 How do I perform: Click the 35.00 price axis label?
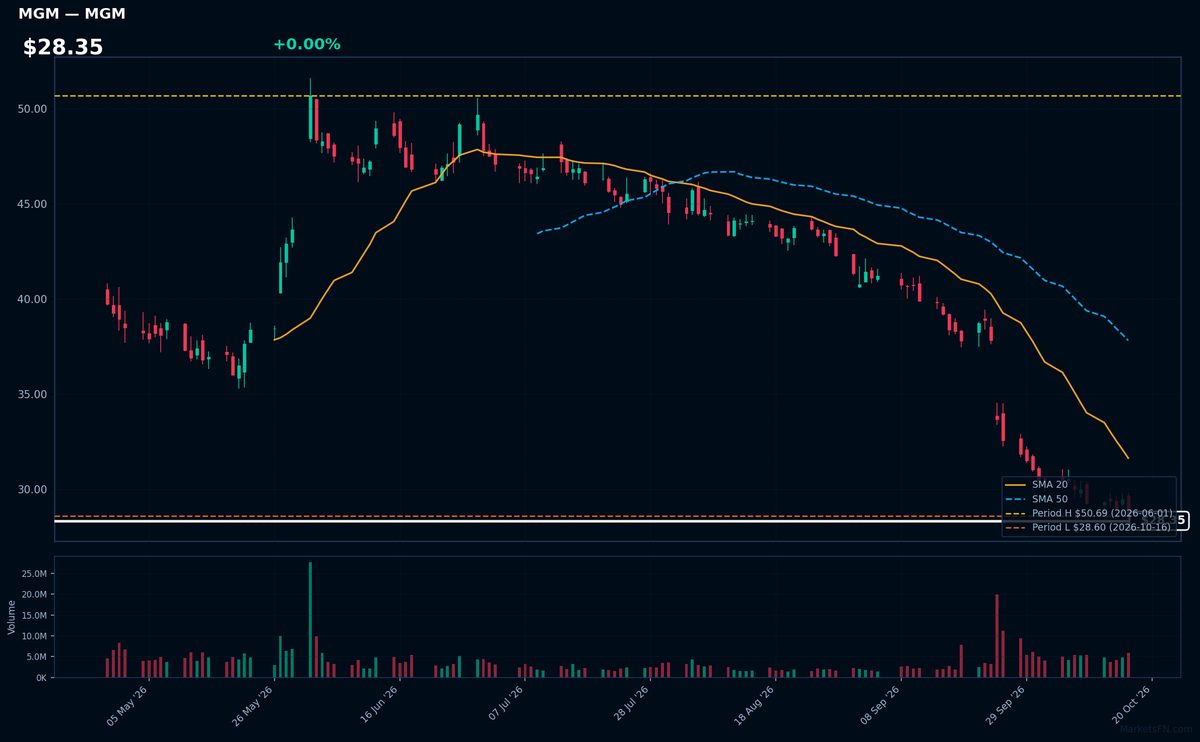(x=32, y=394)
